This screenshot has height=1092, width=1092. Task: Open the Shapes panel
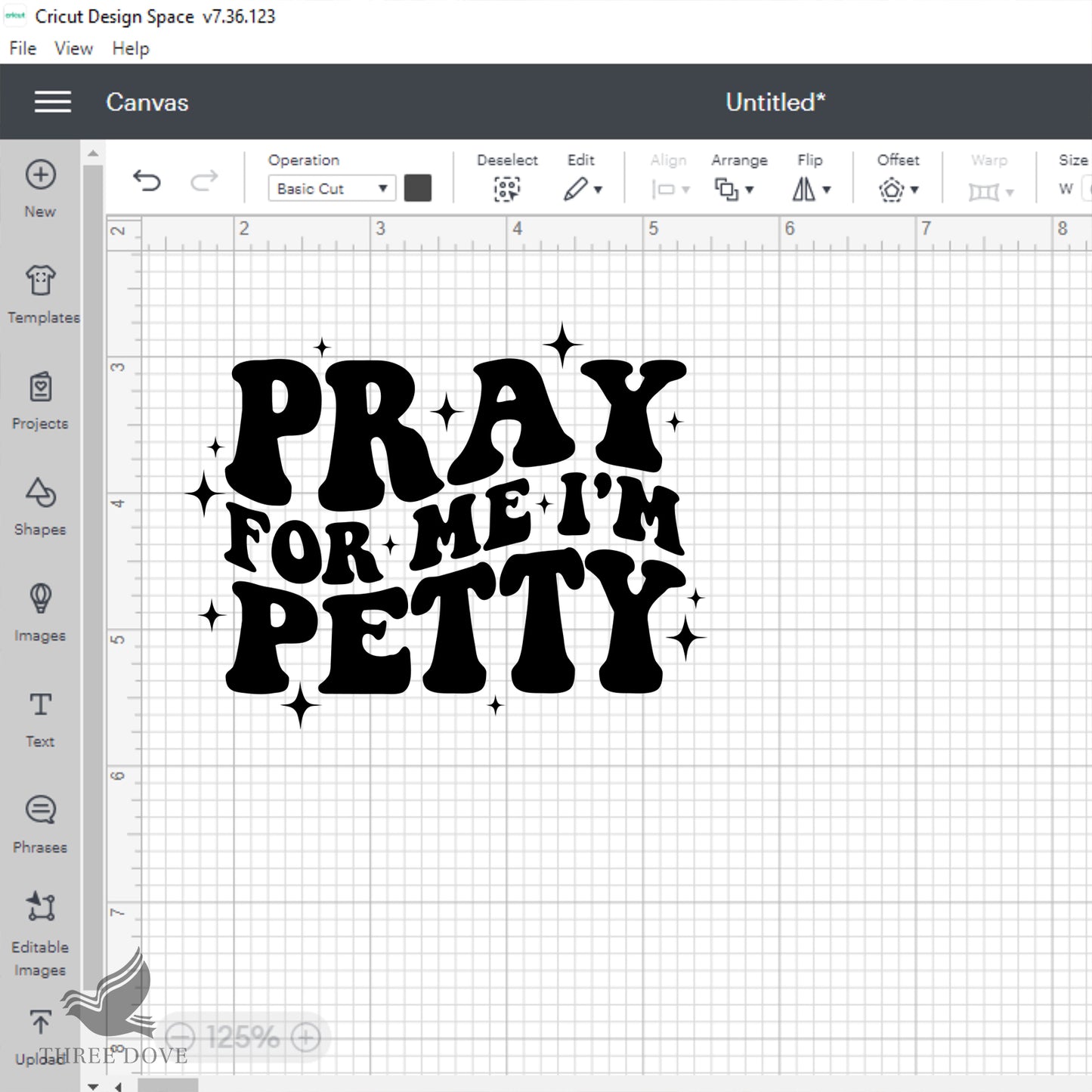point(40,506)
